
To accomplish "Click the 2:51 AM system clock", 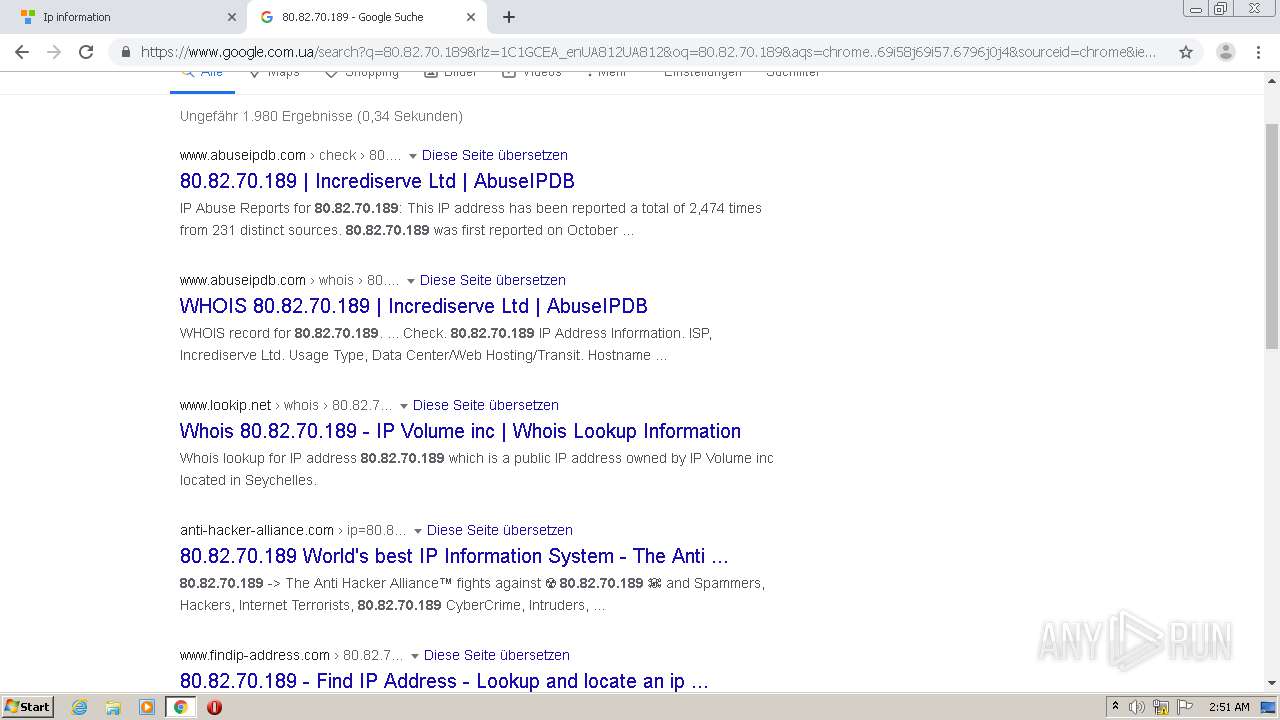I will [x=1229, y=707].
